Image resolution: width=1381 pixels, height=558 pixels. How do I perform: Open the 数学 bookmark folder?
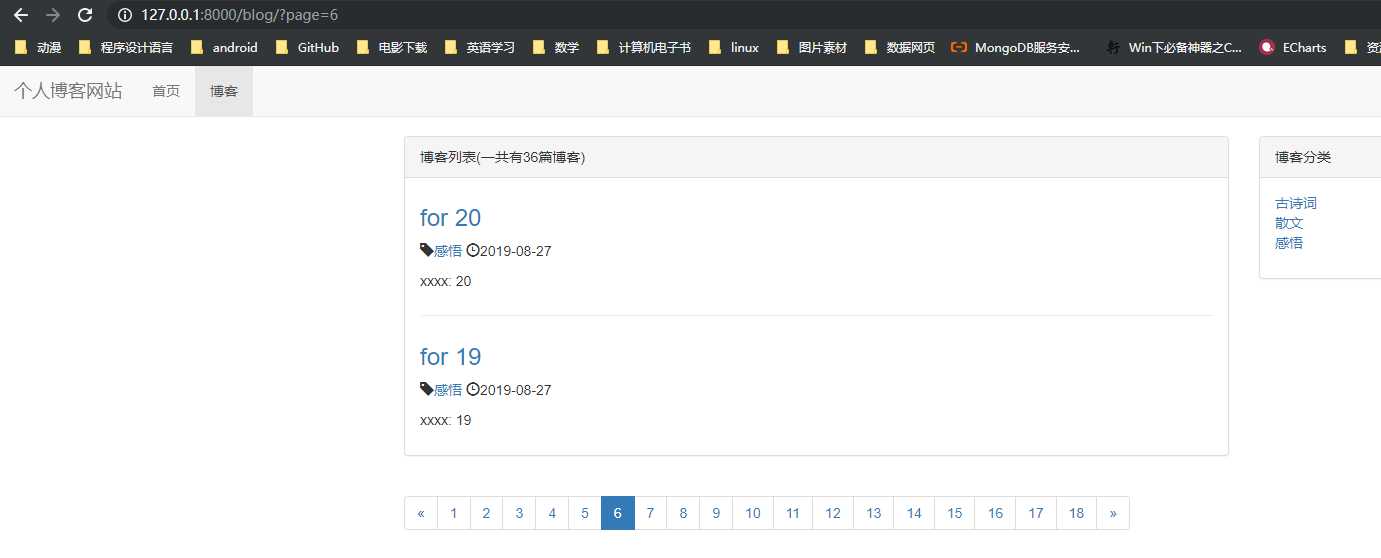556,47
